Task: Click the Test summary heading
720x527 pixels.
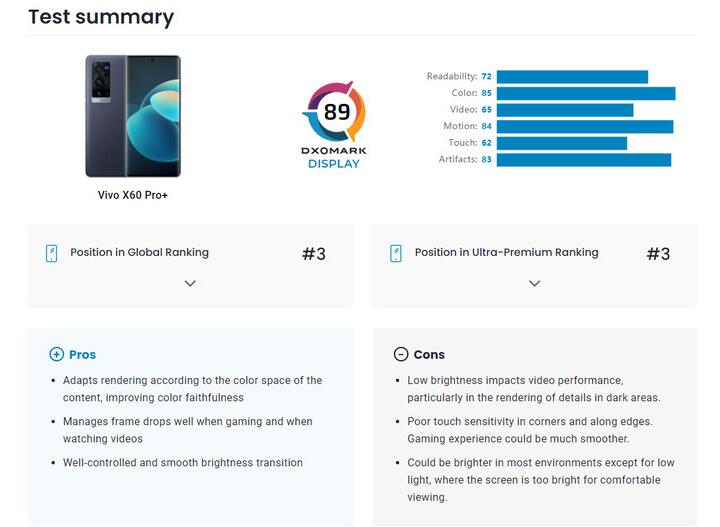Action: (x=101, y=17)
